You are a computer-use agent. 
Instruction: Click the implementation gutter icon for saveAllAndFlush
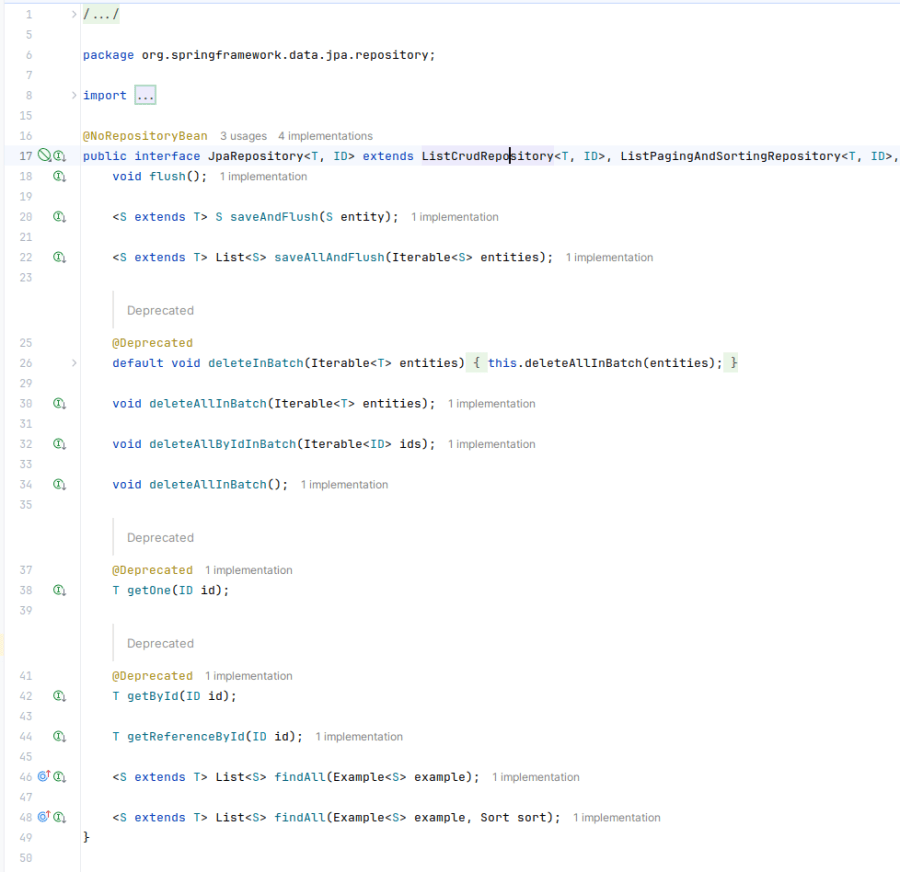[x=60, y=257]
